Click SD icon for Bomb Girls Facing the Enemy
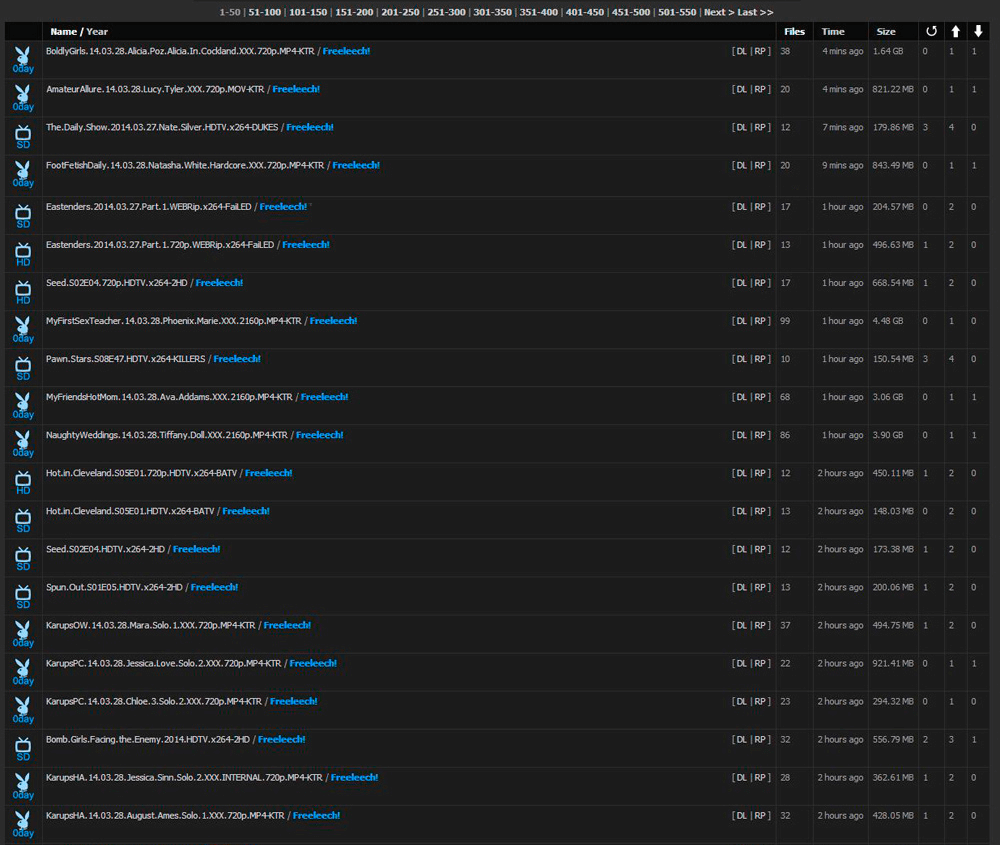Screen dimensions: 1000x845 (23, 749)
